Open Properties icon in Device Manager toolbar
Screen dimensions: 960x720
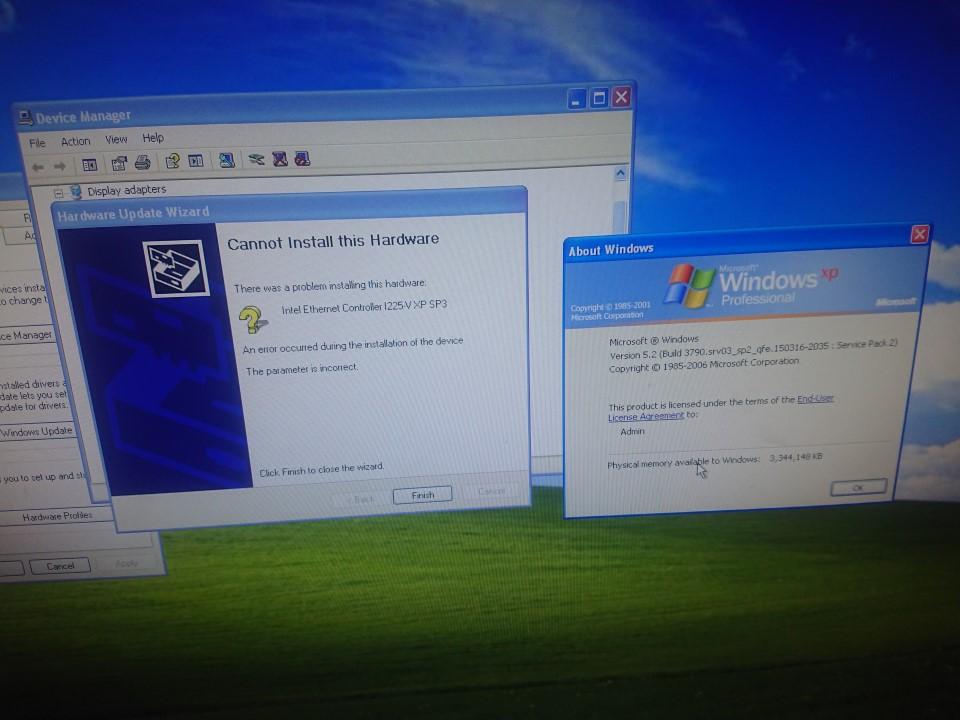click(x=119, y=163)
